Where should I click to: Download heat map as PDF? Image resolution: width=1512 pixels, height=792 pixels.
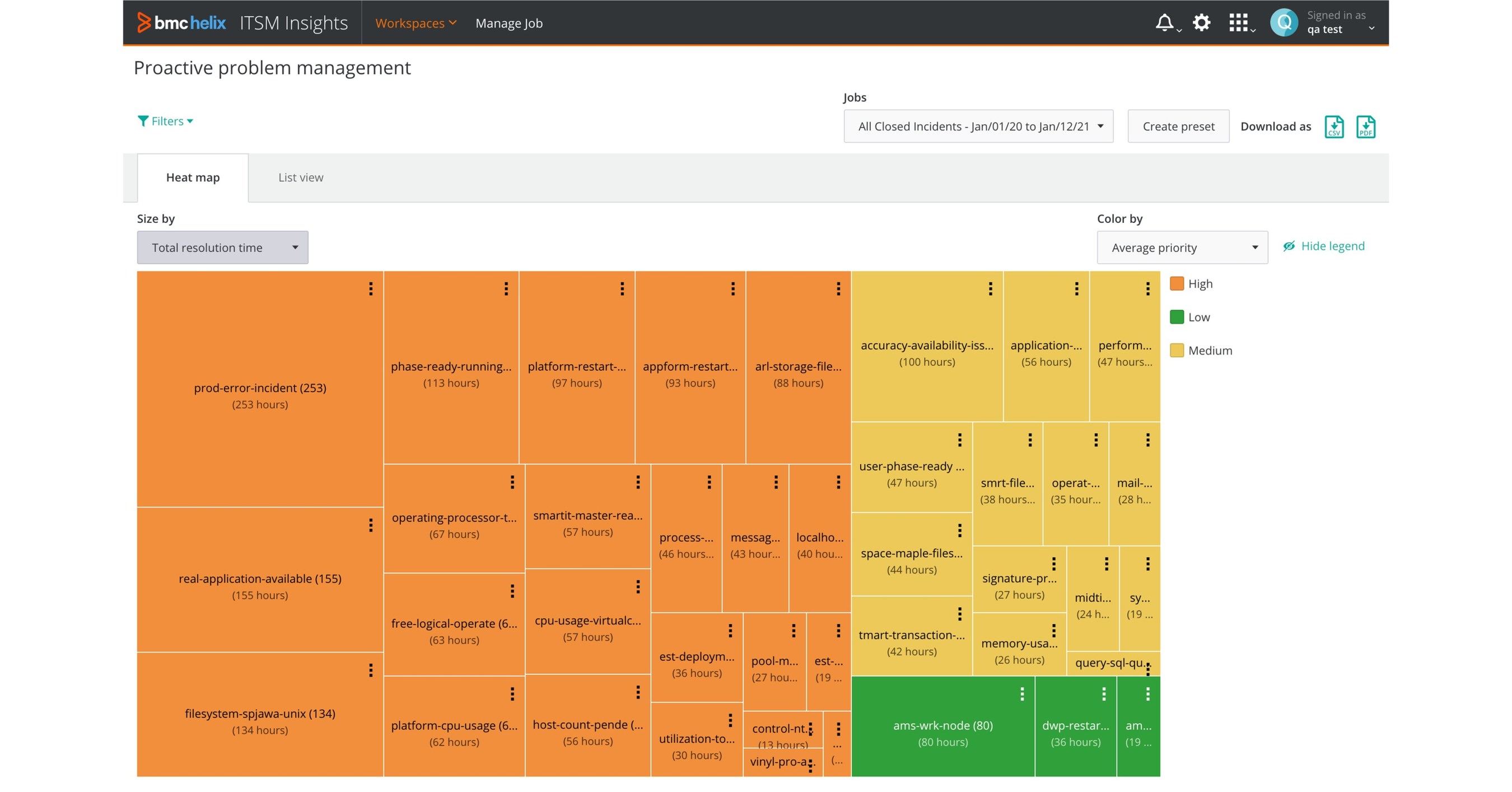coord(1366,126)
